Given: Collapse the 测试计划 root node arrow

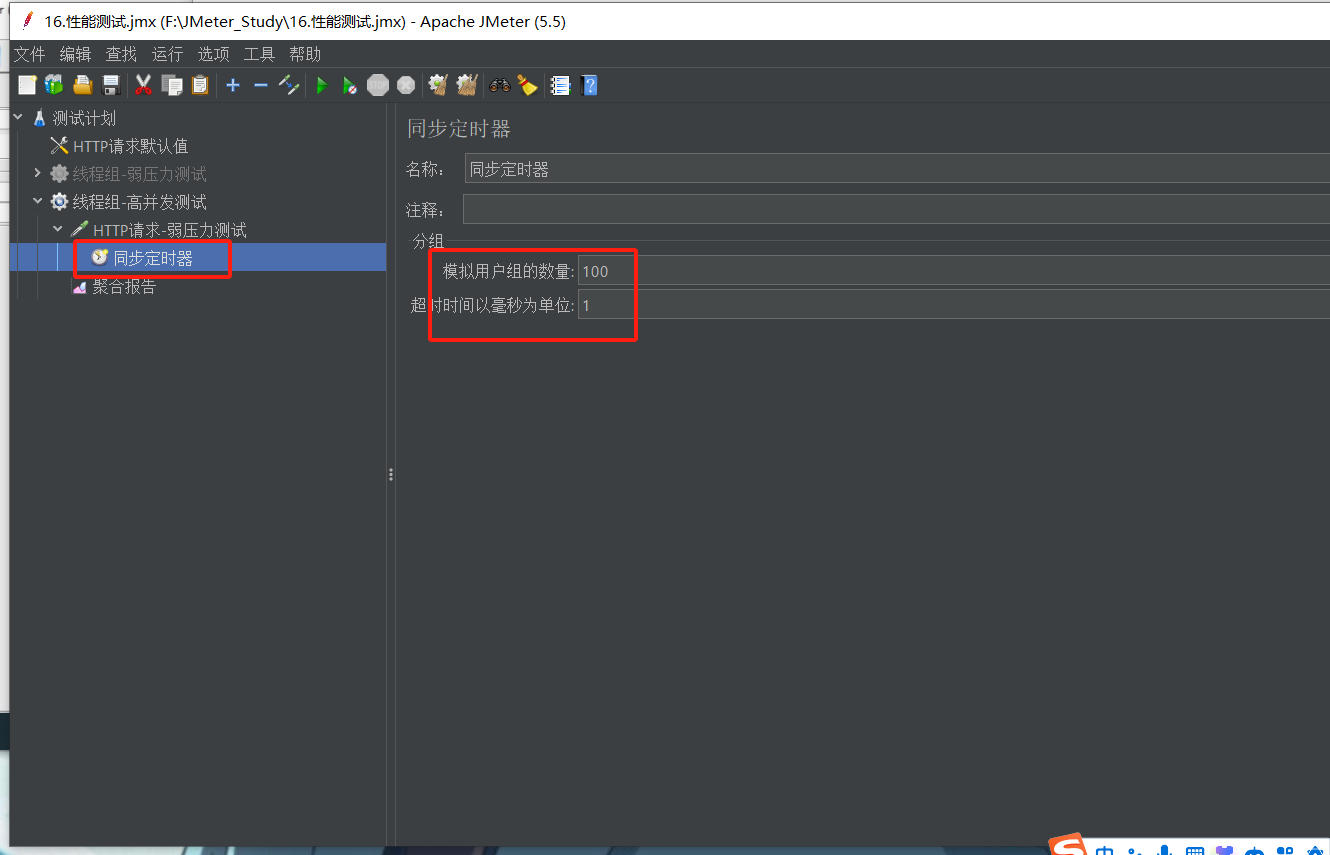Looking at the screenshot, I should [x=18, y=118].
